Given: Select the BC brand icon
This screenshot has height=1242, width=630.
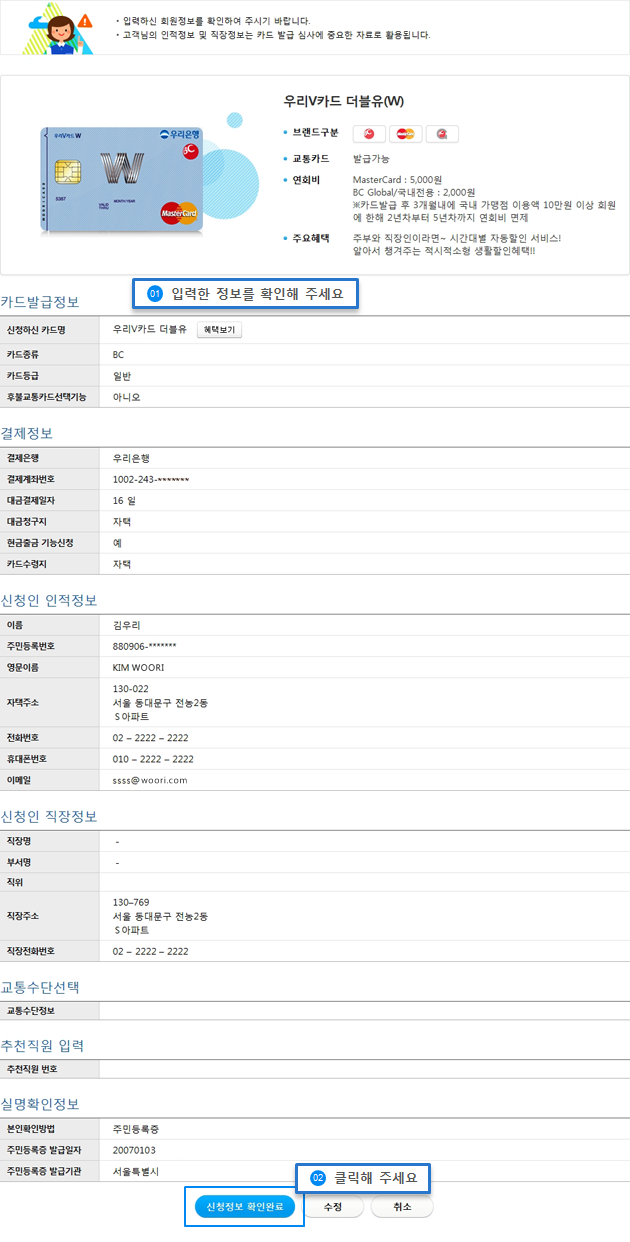Looking at the screenshot, I should [370, 134].
